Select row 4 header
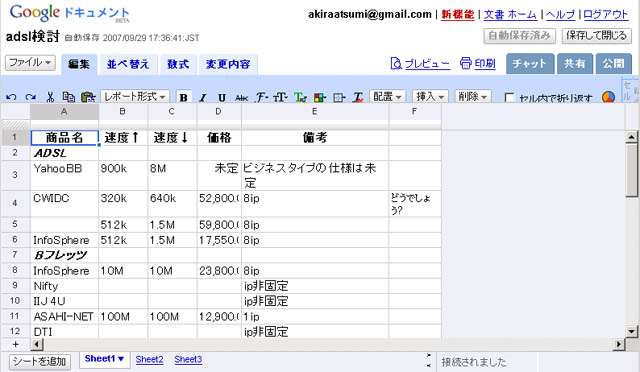The height and width of the screenshot is (372, 640). coord(15,203)
